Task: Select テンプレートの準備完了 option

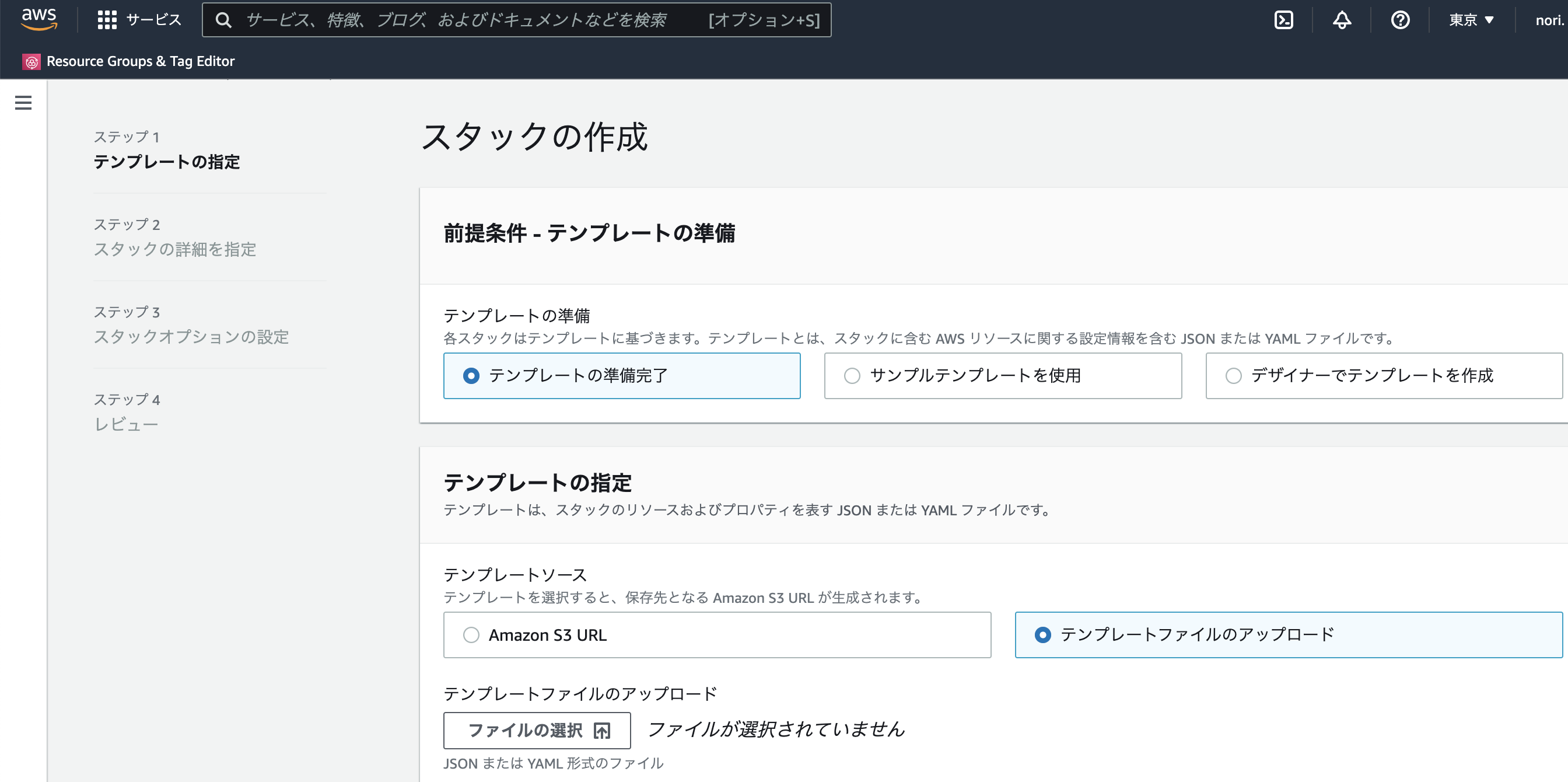Action: pyautogui.click(x=473, y=376)
